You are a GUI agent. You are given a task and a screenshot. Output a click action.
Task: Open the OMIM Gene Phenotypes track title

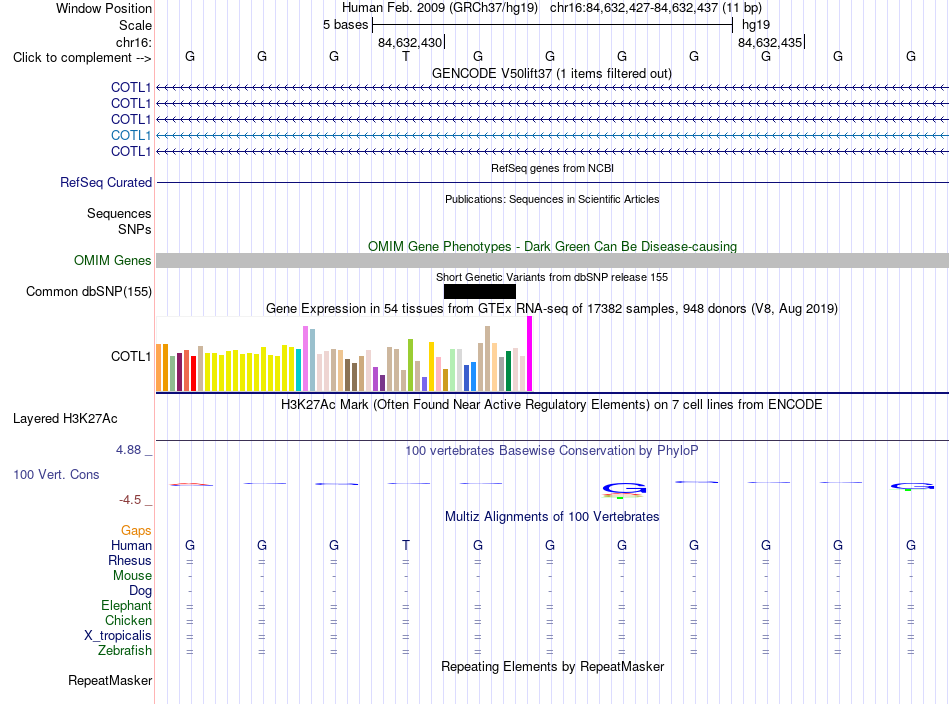click(x=553, y=247)
